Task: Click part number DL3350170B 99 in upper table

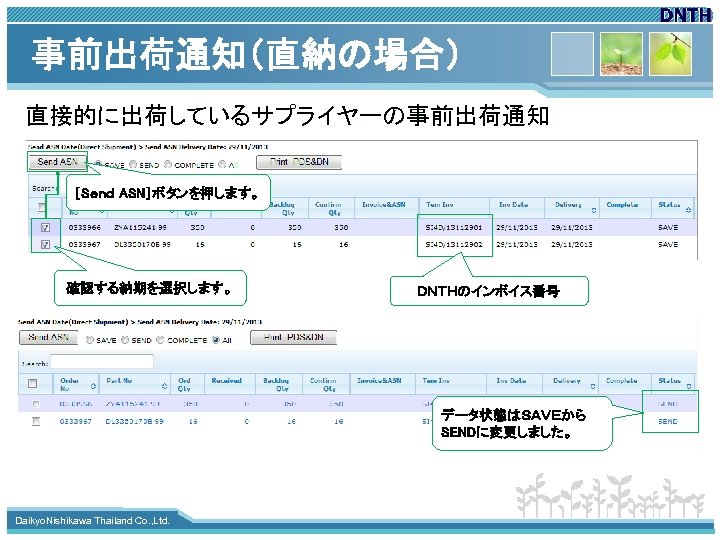Action: 142,244
